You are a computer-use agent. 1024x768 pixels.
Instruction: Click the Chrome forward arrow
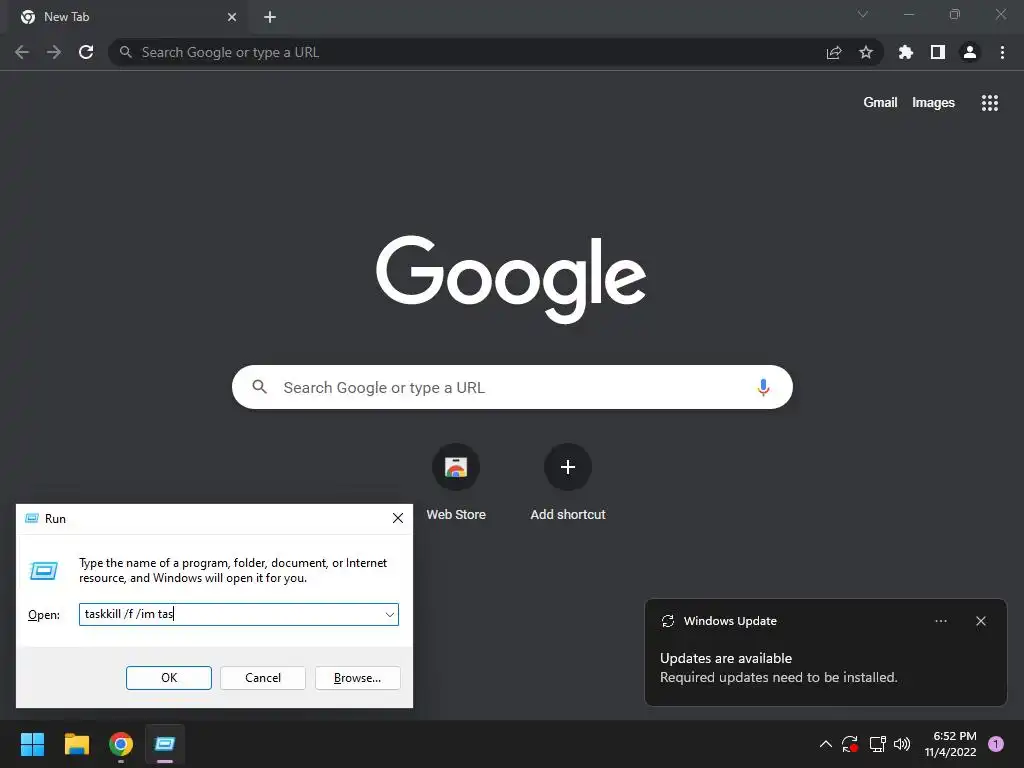pos(54,52)
